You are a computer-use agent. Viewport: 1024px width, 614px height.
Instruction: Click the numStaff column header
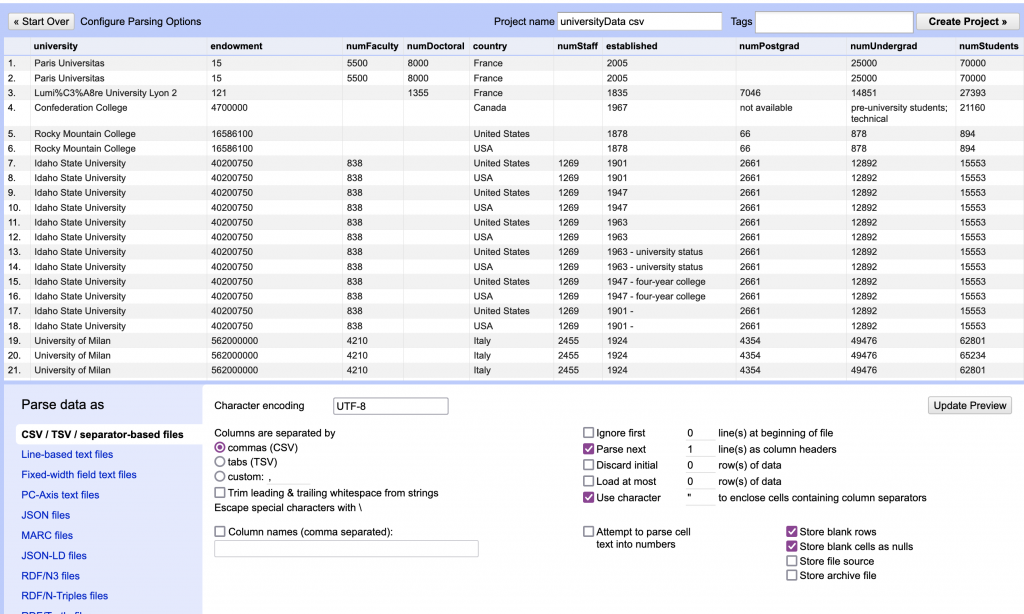577,46
